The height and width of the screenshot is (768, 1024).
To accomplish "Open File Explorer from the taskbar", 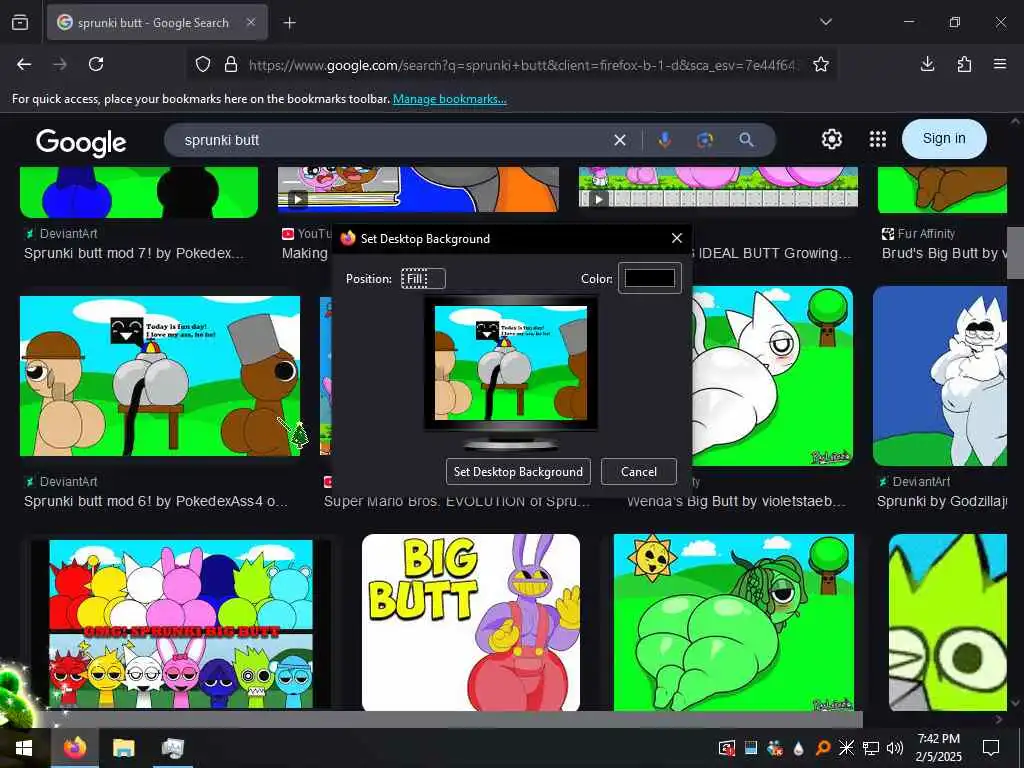I will click(x=123, y=748).
